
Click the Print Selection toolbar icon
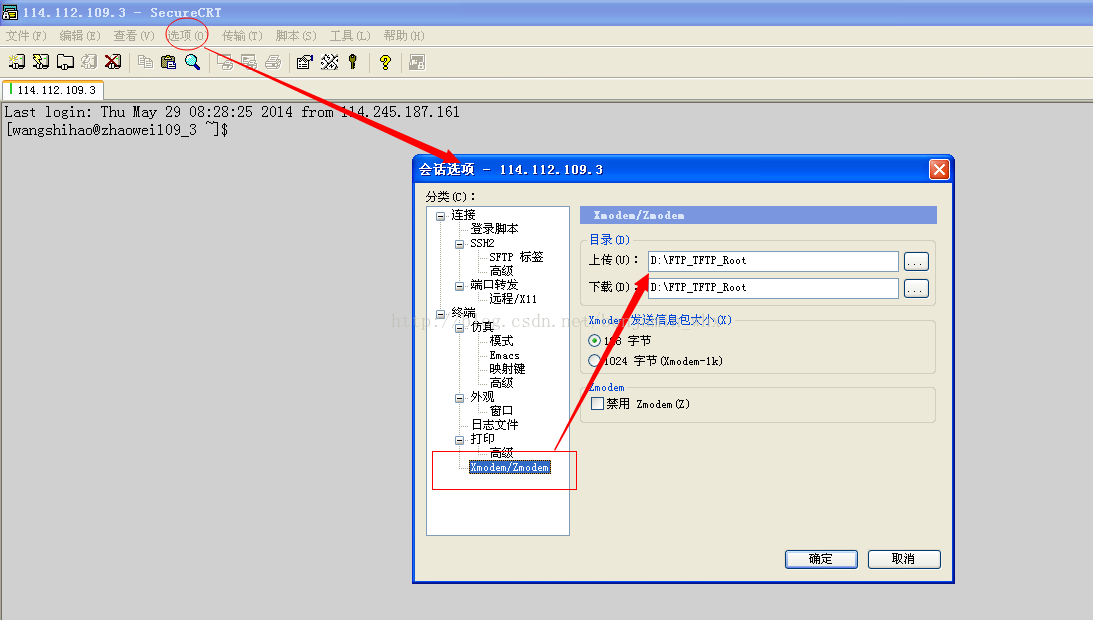[x=249, y=62]
